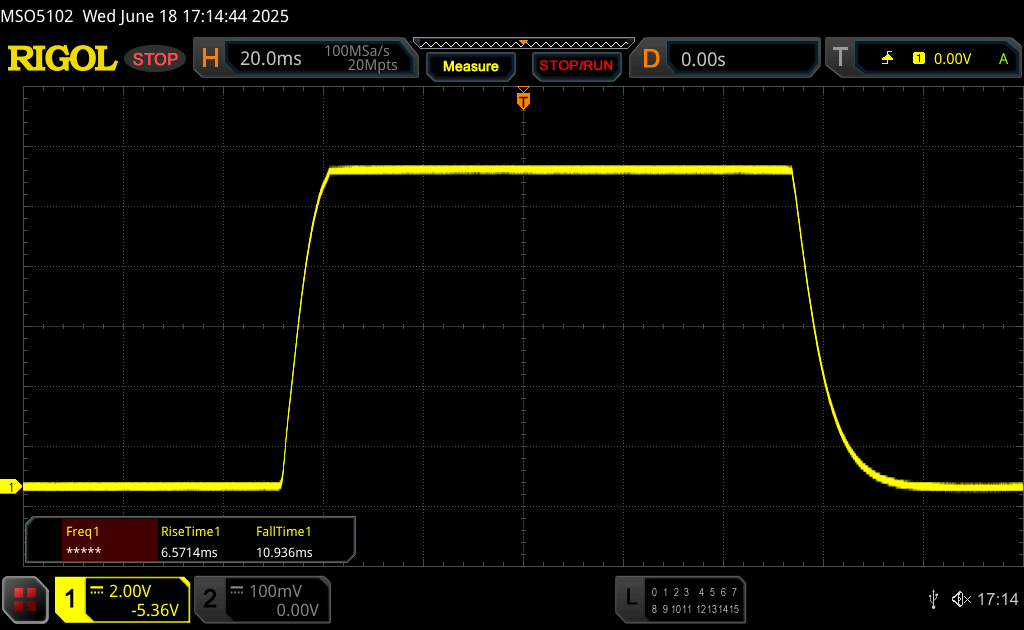
Task: Click channel 2 offset 0.00V value
Action: point(297,610)
